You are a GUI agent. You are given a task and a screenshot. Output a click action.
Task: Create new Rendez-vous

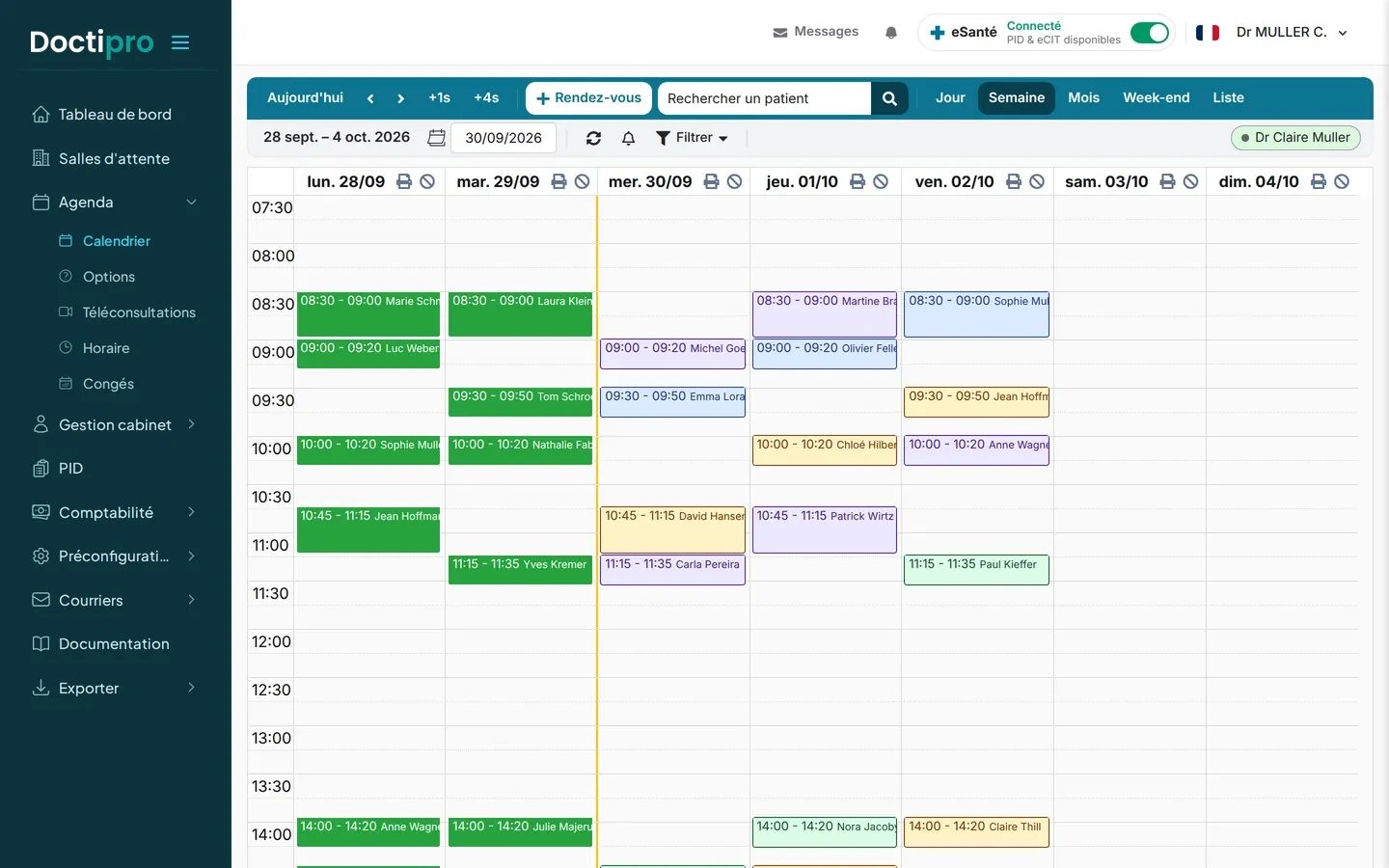(588, 98)
